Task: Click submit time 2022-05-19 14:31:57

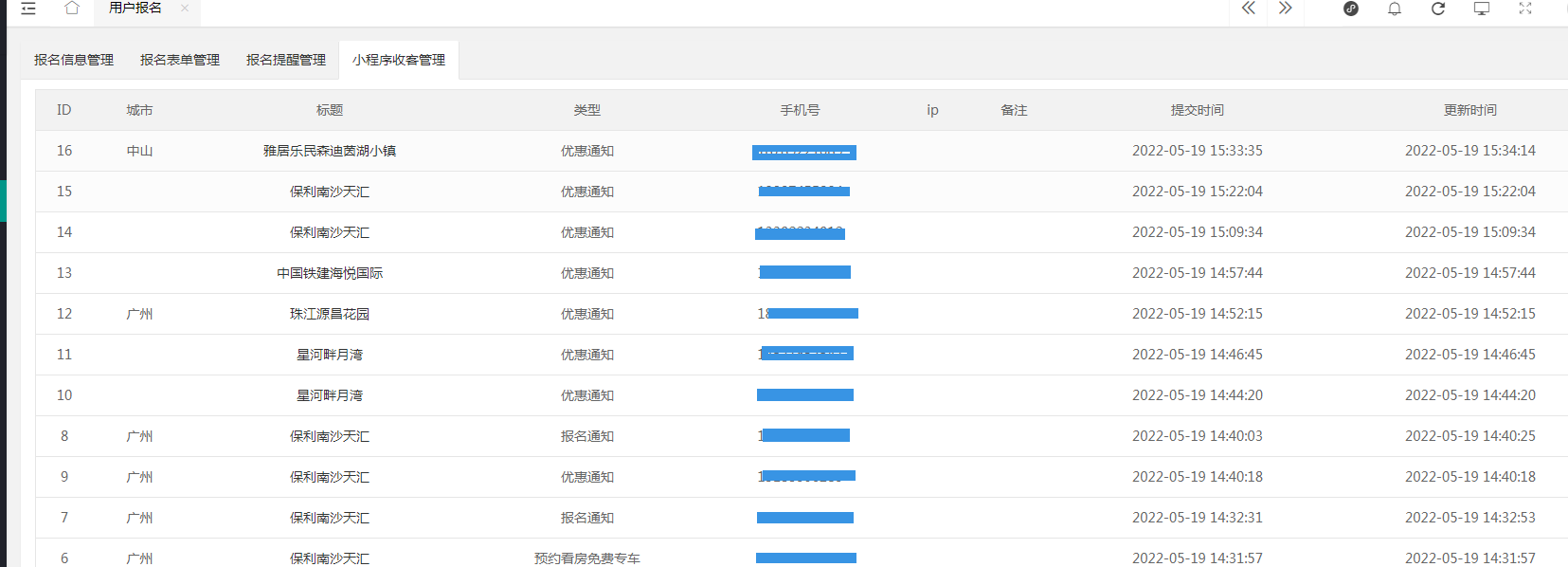Action: [x=1198, y=558]
